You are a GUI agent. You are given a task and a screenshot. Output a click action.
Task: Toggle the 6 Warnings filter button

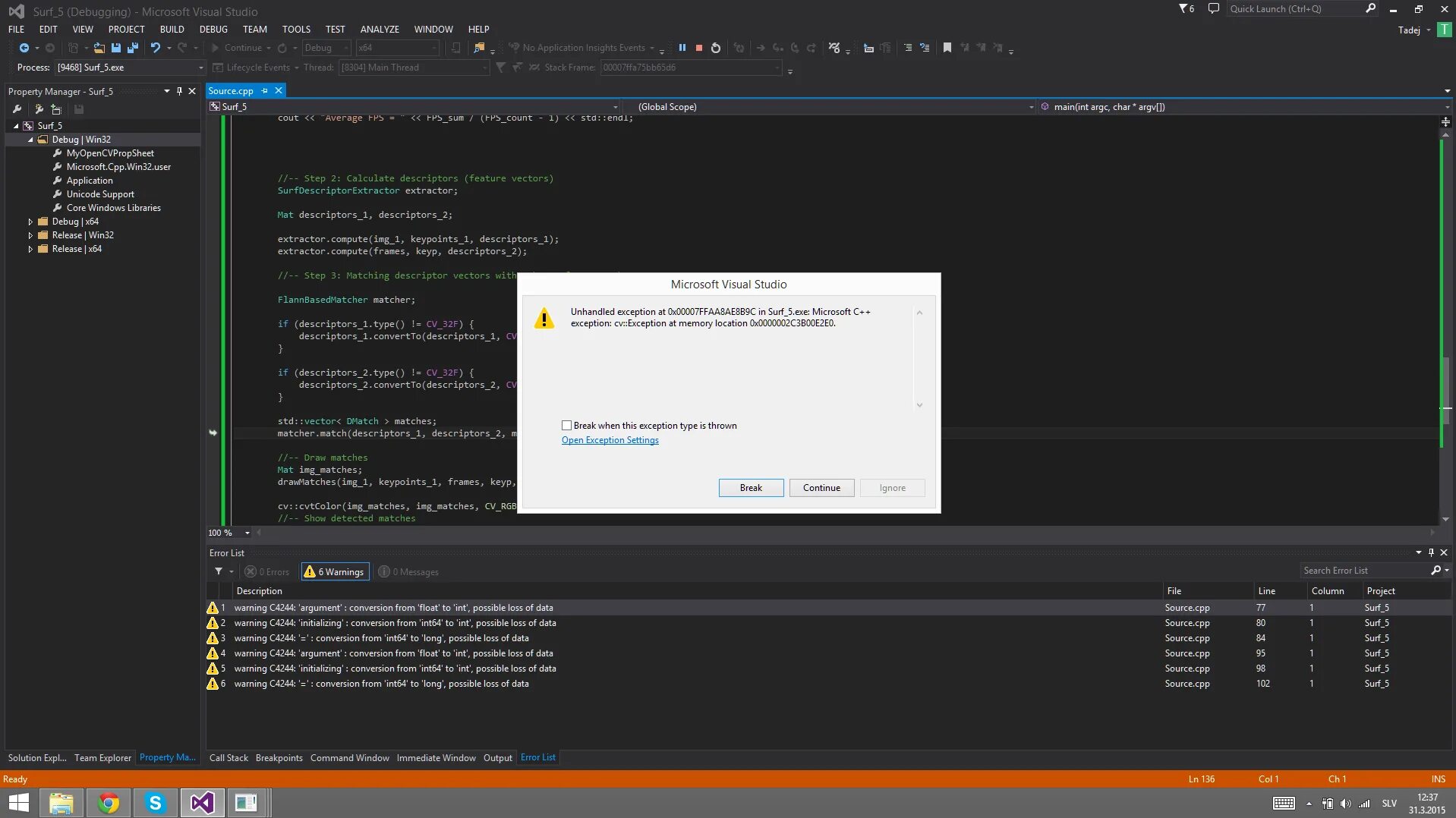click(x=335, y=571)
